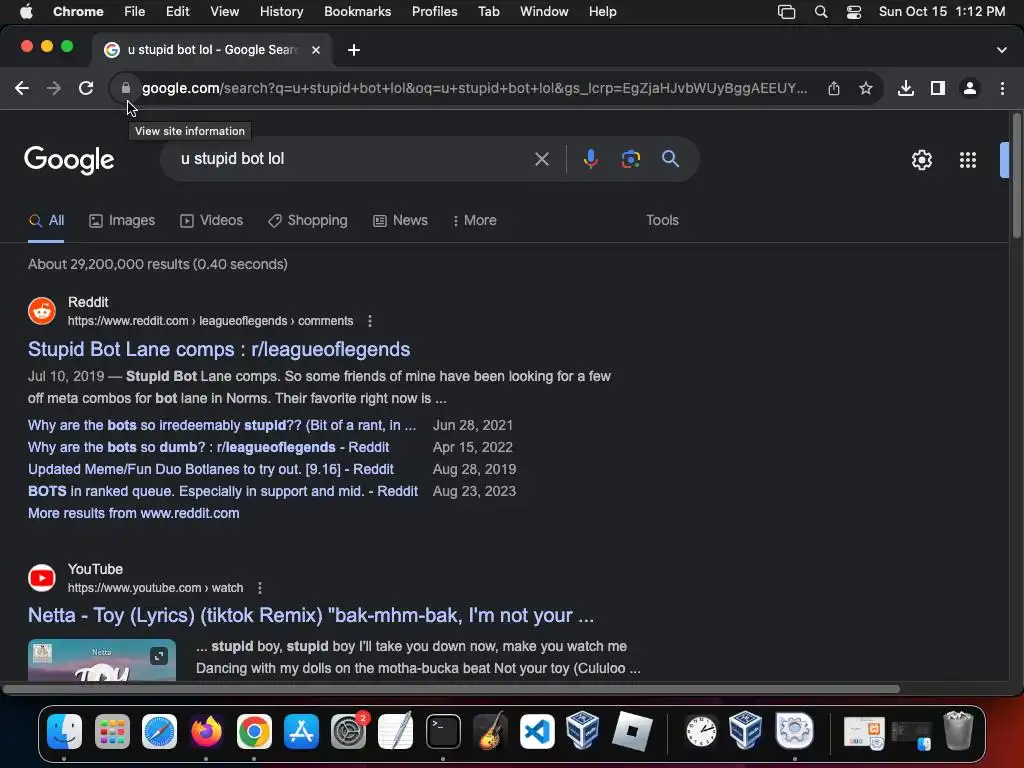
Task: Open Firefox from the Dock
Action: (206, 731)
